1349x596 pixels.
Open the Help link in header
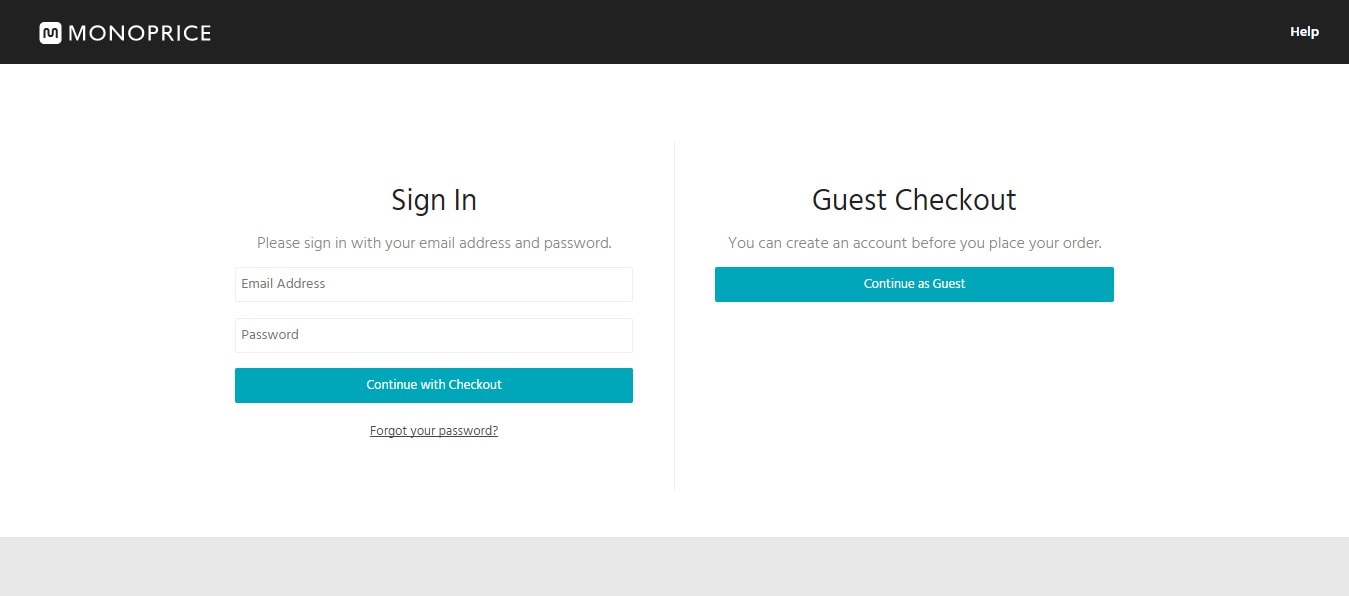[1304, 32]
